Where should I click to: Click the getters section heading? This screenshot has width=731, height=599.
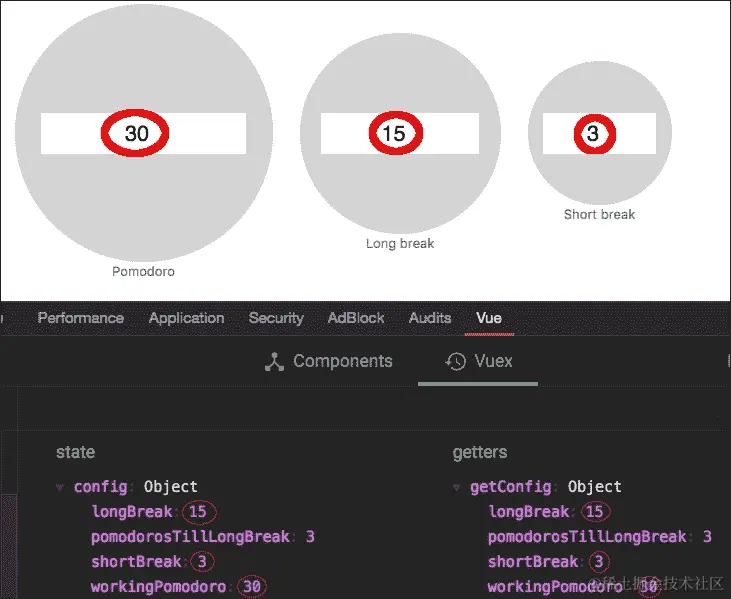[x=480, y=452]
